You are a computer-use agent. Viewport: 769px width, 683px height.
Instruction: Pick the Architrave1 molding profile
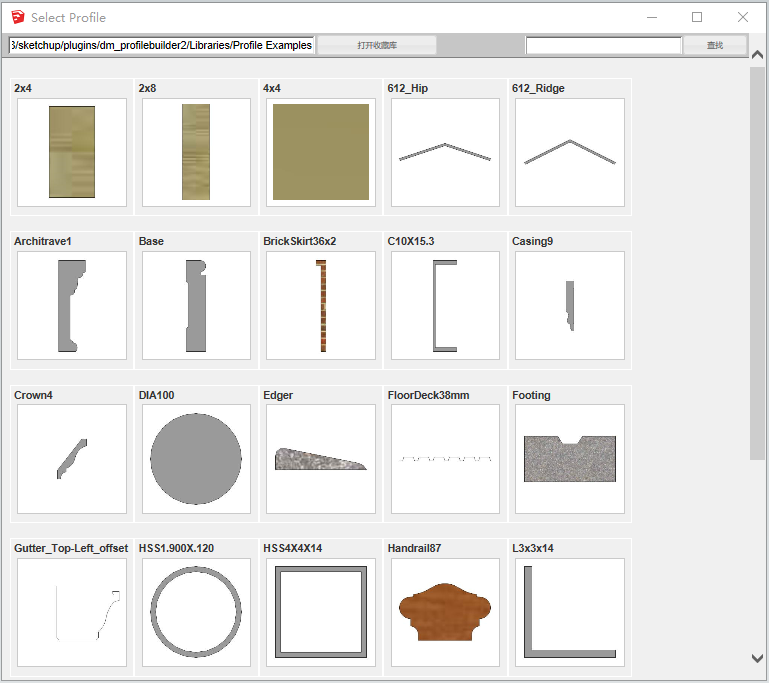72,305
